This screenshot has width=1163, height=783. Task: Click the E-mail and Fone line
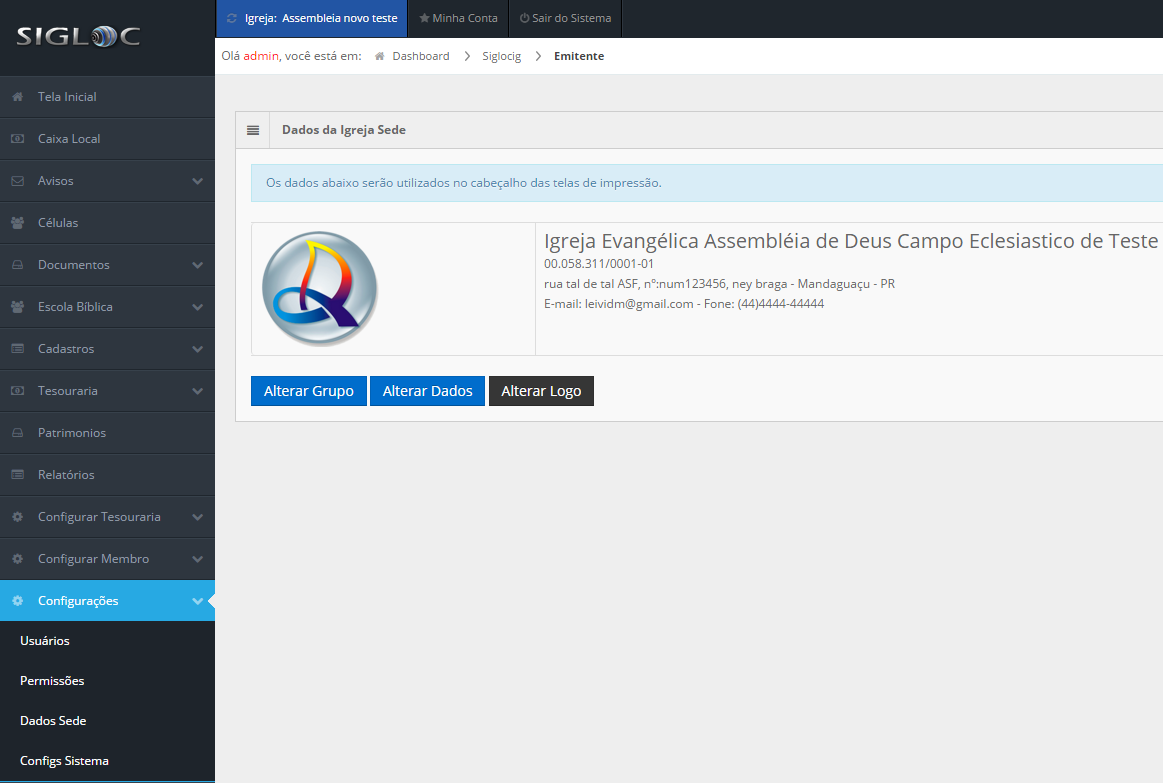coord(684,304)
